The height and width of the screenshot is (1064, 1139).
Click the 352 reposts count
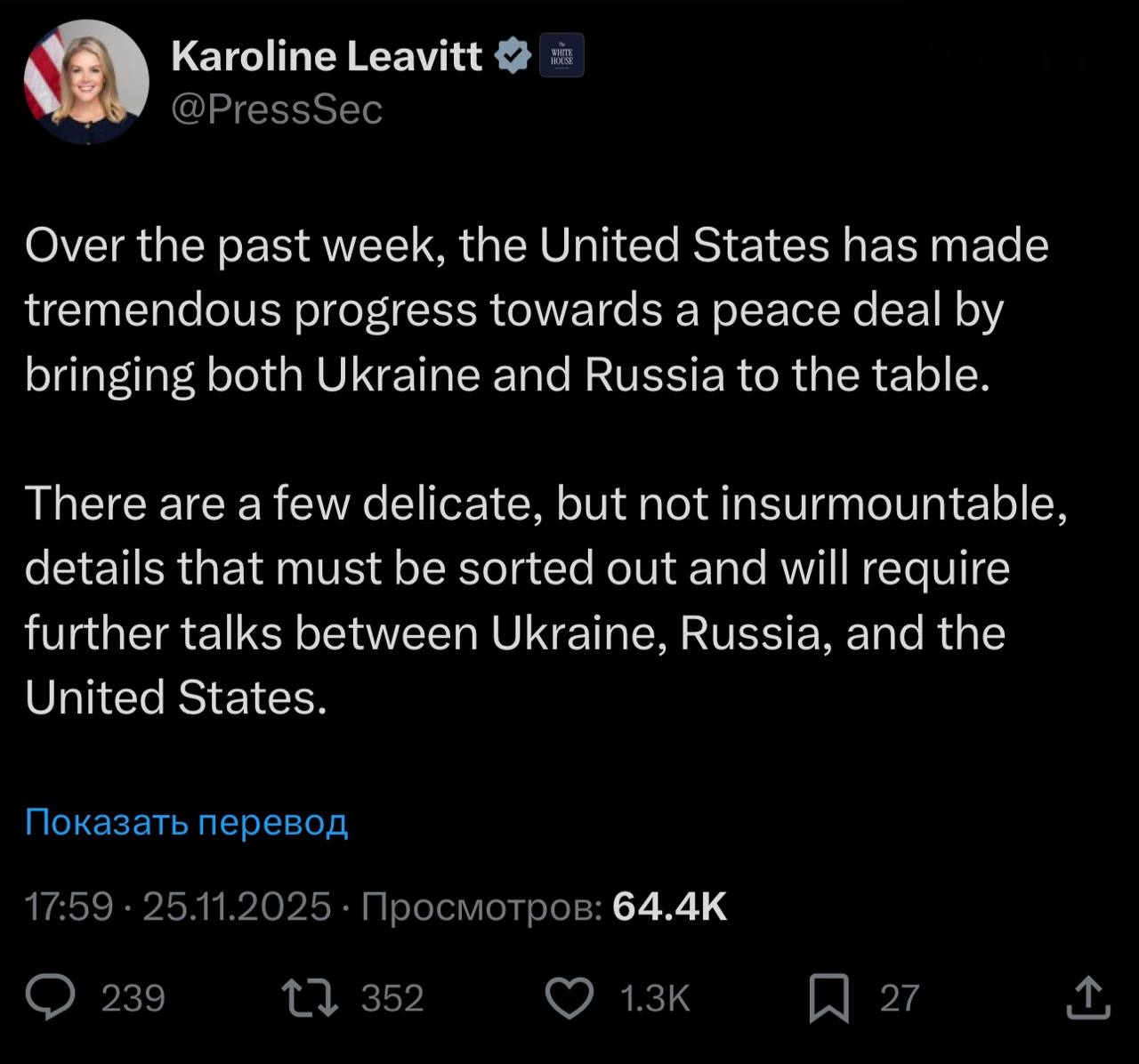[x=392, y=998]
